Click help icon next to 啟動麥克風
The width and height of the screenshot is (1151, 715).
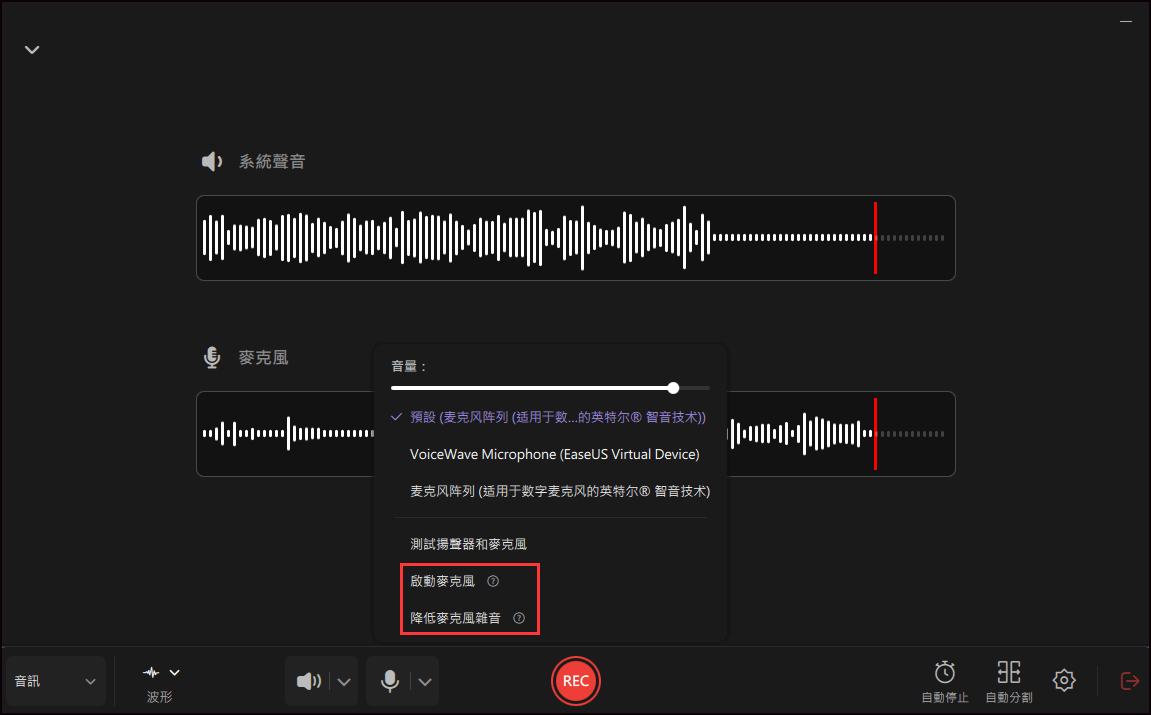coord(492,581)
